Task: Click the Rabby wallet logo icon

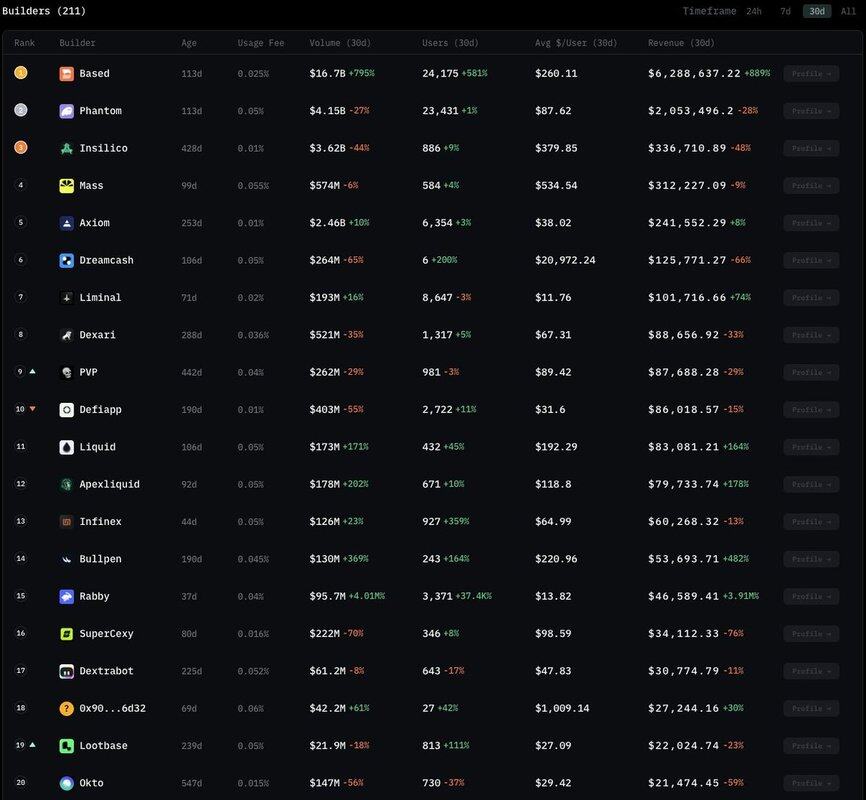Action: pyautogui.click(x=66, y=596)
